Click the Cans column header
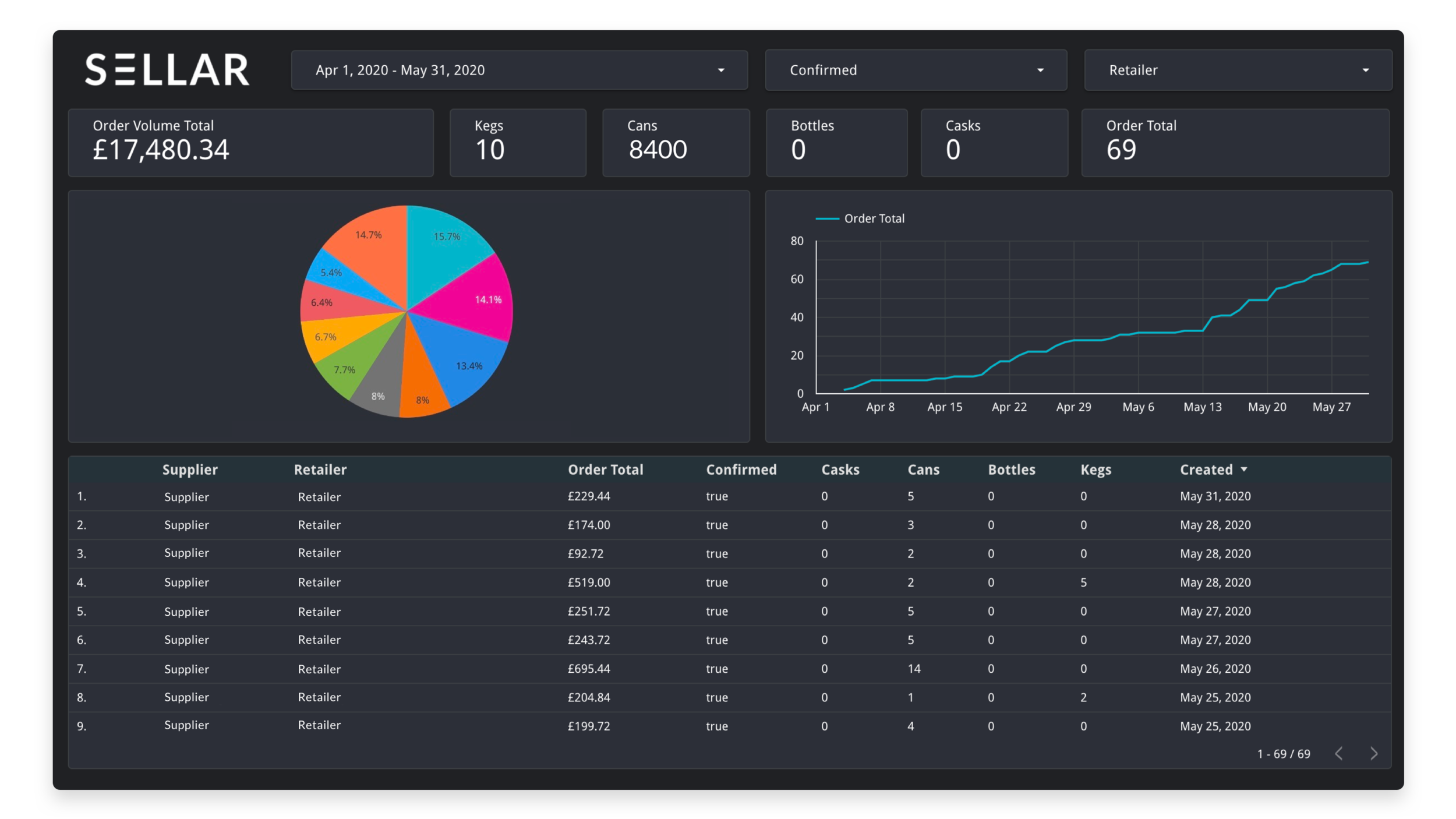Screen dimensions: 1456x819 click(923, 469)
